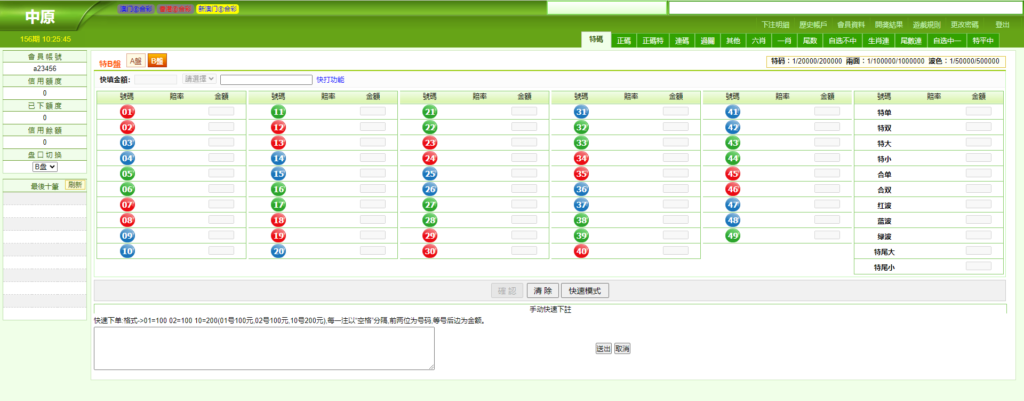
Task: Select green ball number 11
Action: pyautogui.click(x=279, y=112)
